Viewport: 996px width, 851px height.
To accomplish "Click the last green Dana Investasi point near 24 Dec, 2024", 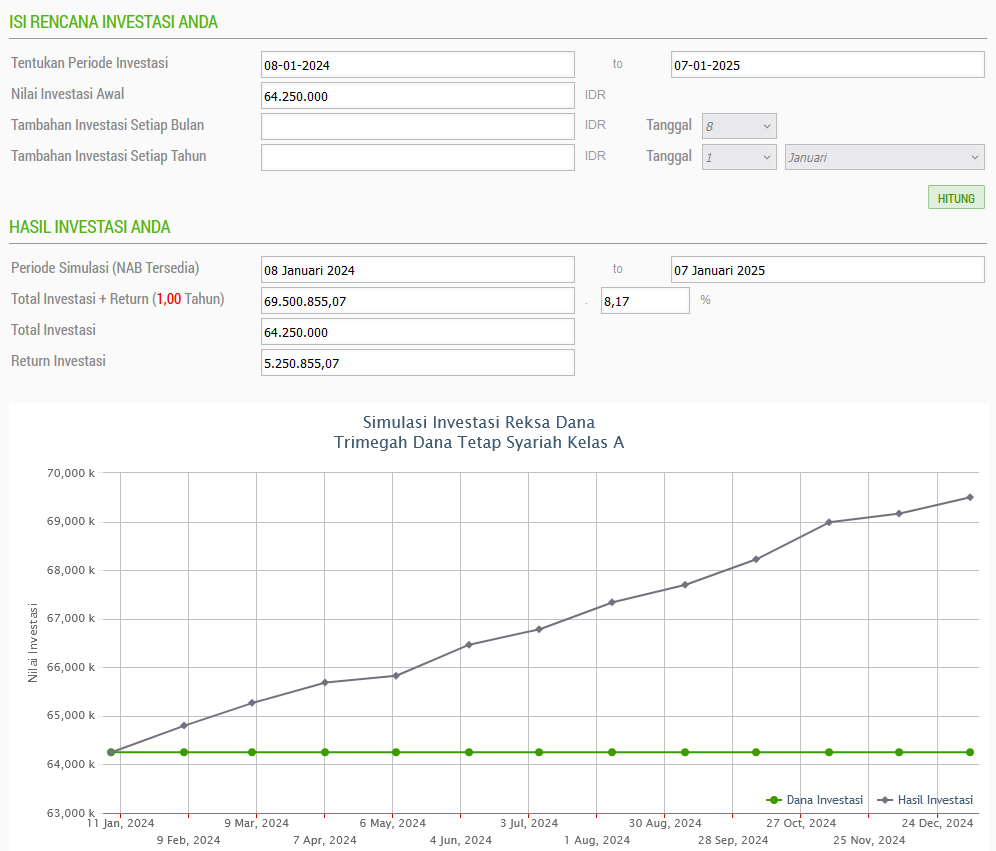I will (970, 752).
